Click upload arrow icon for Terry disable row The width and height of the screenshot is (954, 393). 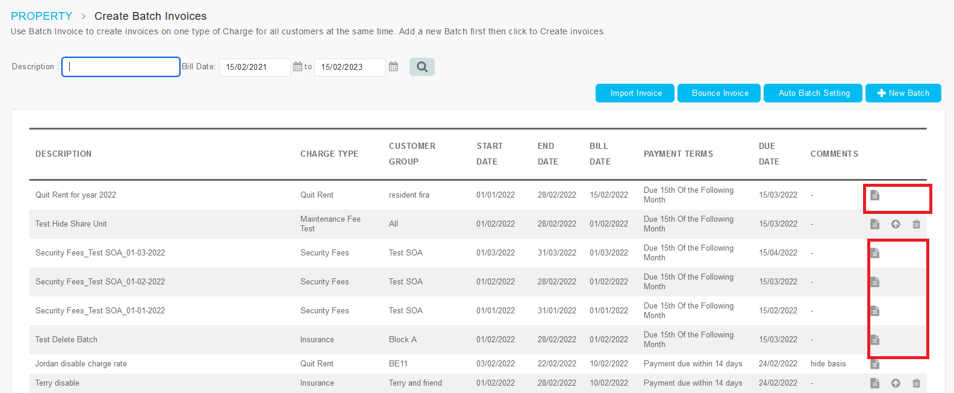pos(896,383)
